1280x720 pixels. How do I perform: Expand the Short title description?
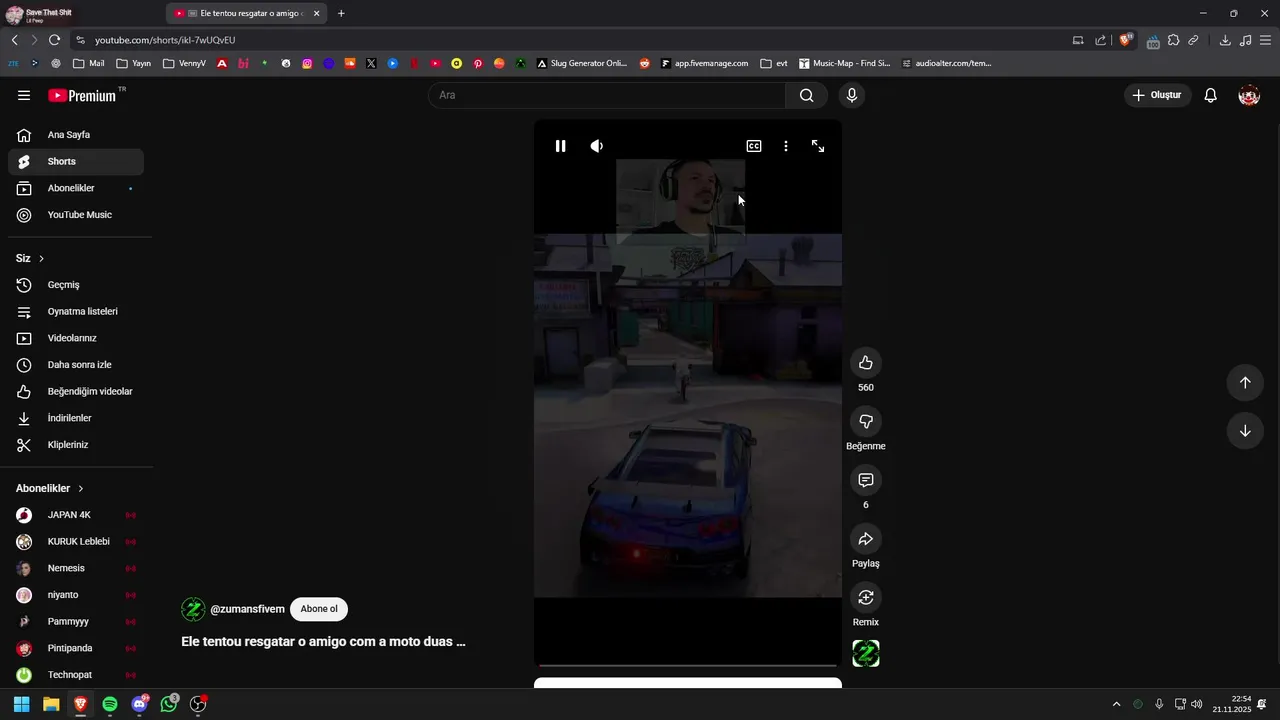[x=323, y=642]
